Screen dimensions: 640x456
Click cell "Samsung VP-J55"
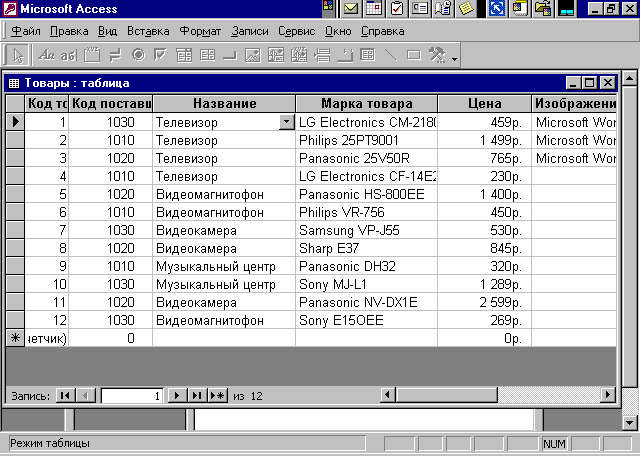[x=367, y=230]
